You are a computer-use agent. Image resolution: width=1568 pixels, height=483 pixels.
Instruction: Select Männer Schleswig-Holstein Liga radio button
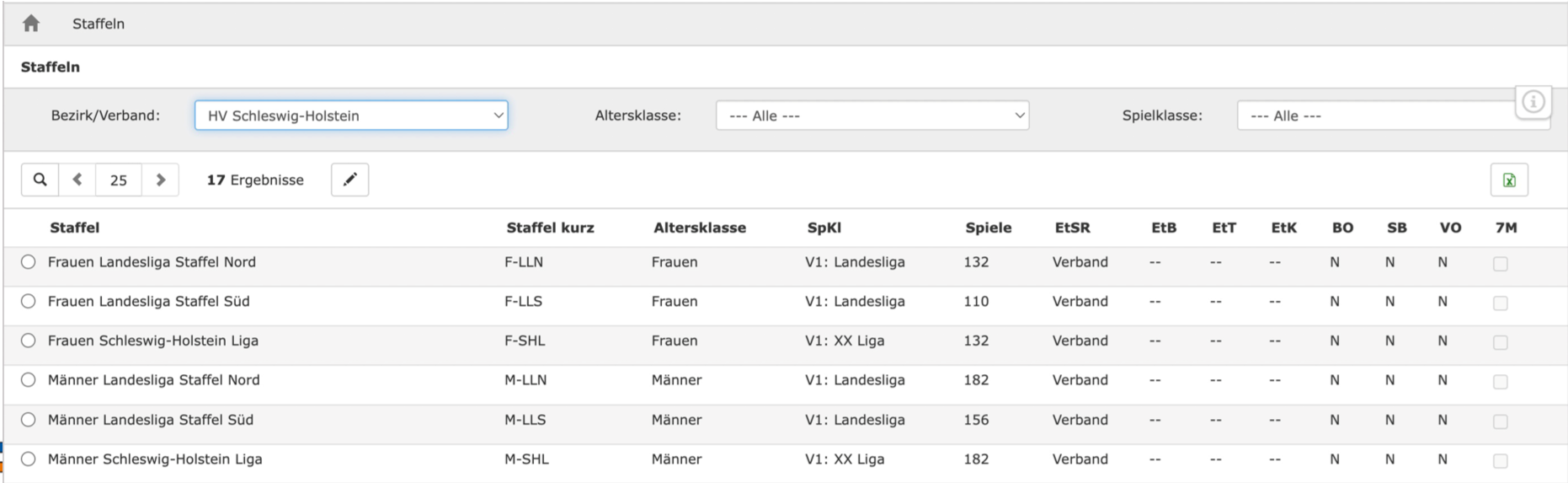click(x=29, y=459)
